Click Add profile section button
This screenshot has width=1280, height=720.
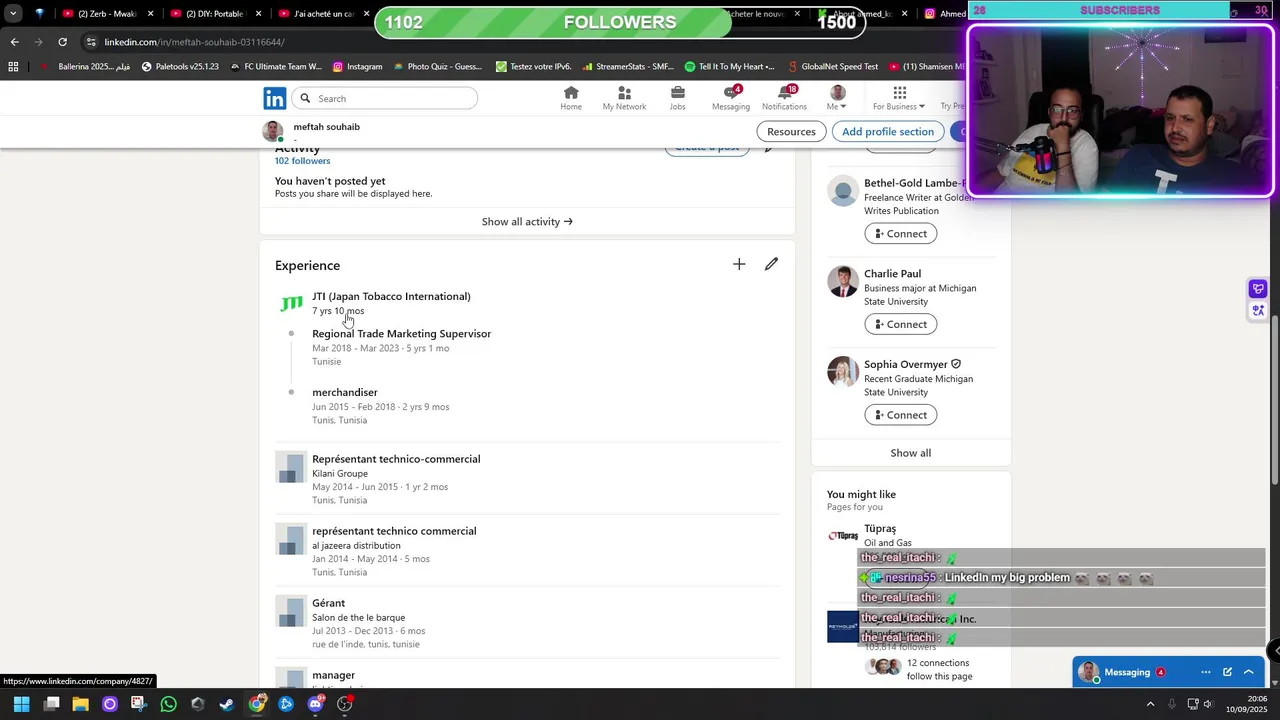click(888, 131)
